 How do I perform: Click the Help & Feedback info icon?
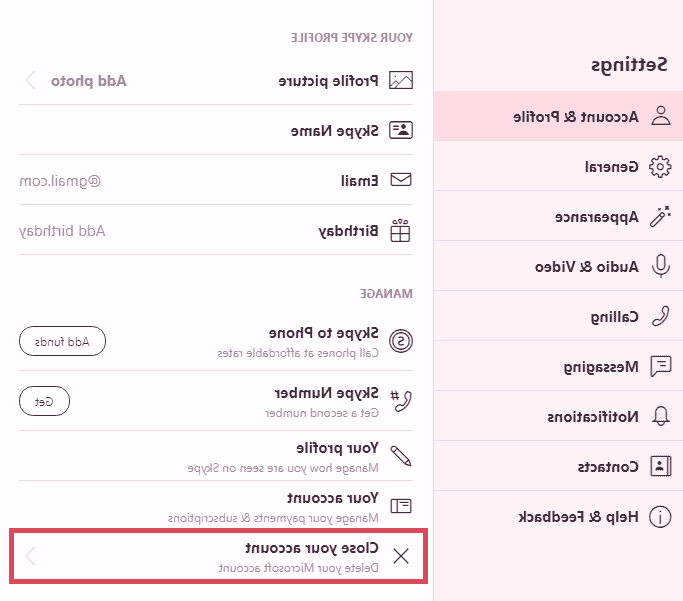pyautogui.click(x=660, y=517)
